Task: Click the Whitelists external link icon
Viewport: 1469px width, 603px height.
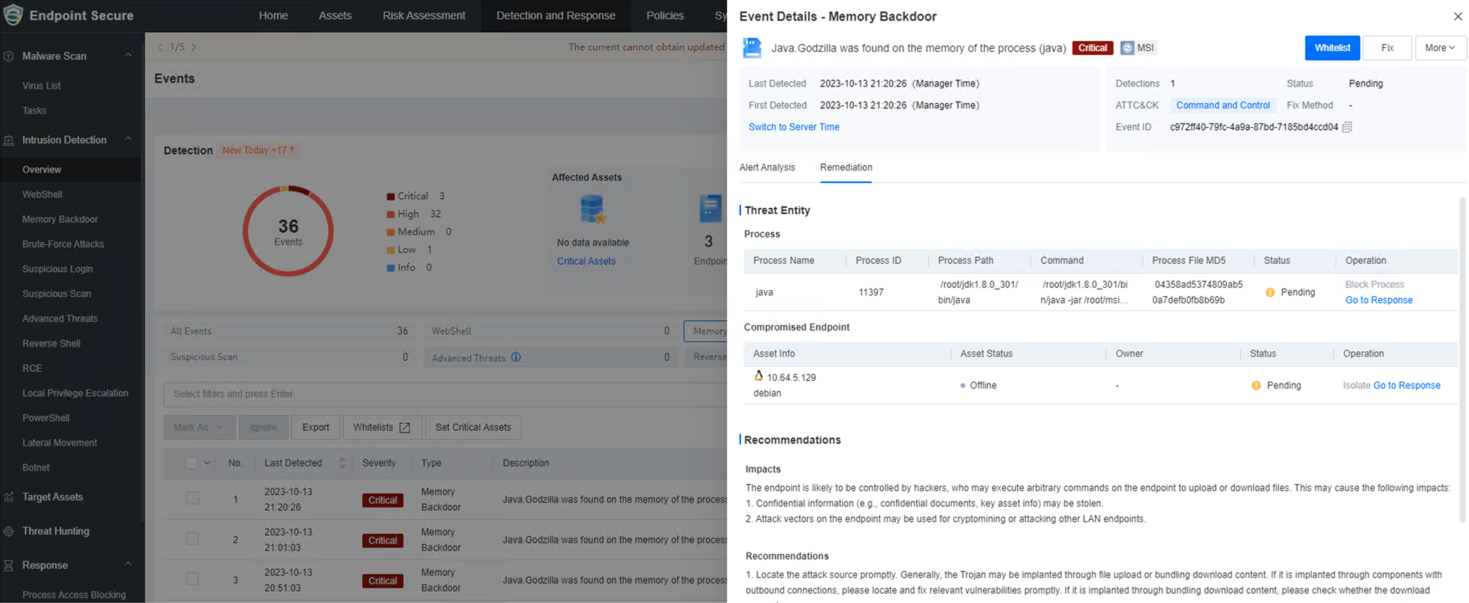Action: tap(404, 428)
